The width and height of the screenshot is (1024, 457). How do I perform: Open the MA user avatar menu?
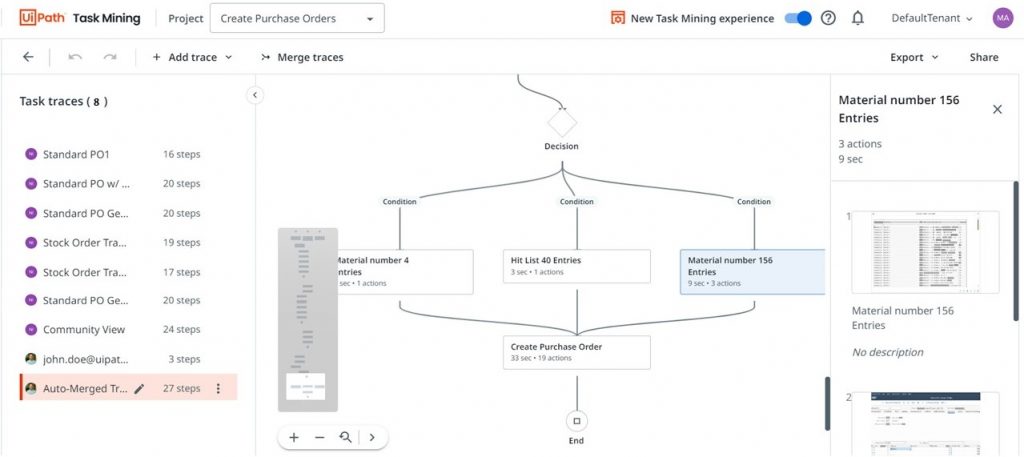pos(1002,18)
